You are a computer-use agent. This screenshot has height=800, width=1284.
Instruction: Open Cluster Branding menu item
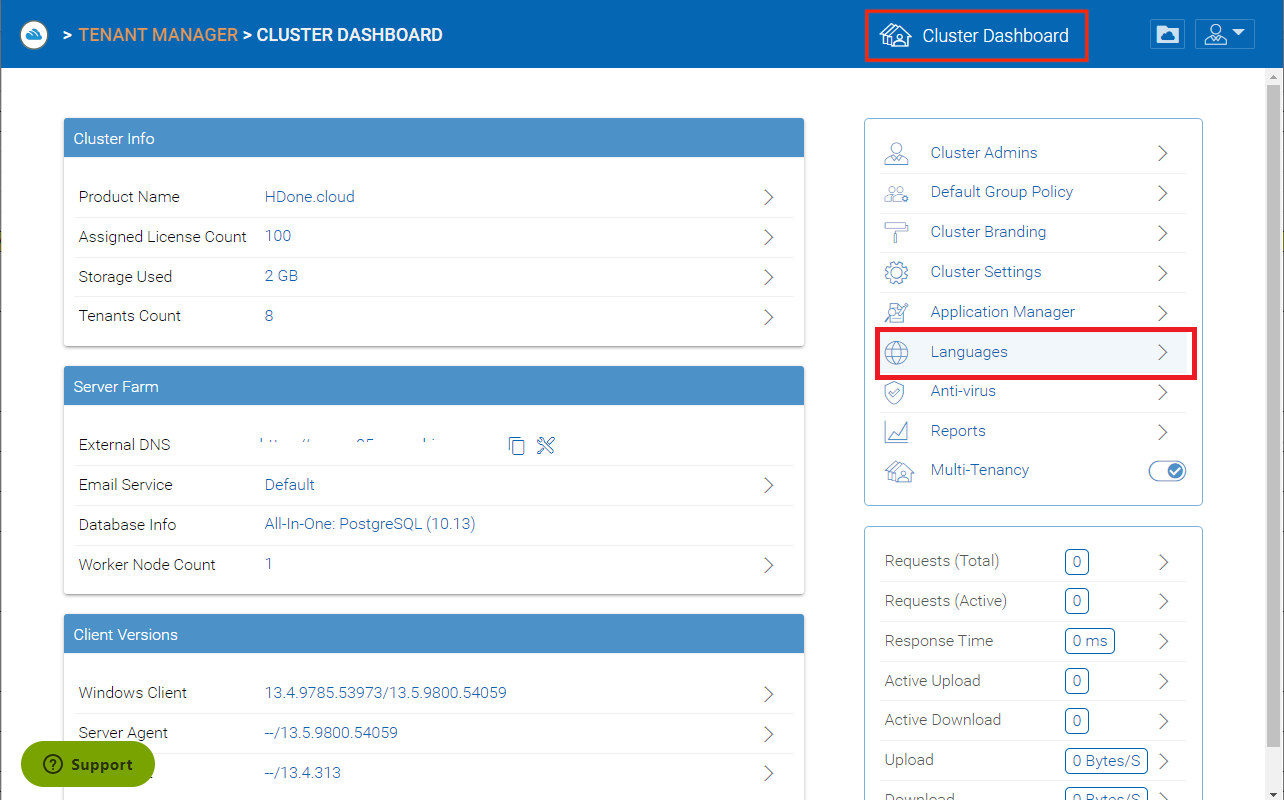pyautogui.click(x=1034, y=232)
